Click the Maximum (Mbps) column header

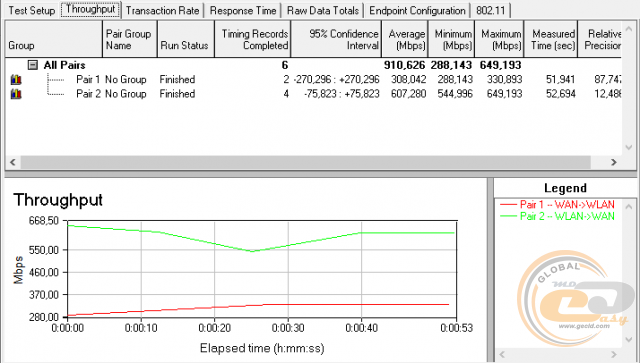[500, 39]
